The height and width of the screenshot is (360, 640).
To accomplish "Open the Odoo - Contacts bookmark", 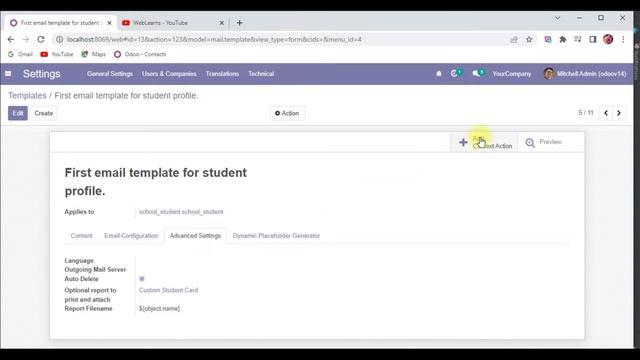I will click(x=140, y=54).
